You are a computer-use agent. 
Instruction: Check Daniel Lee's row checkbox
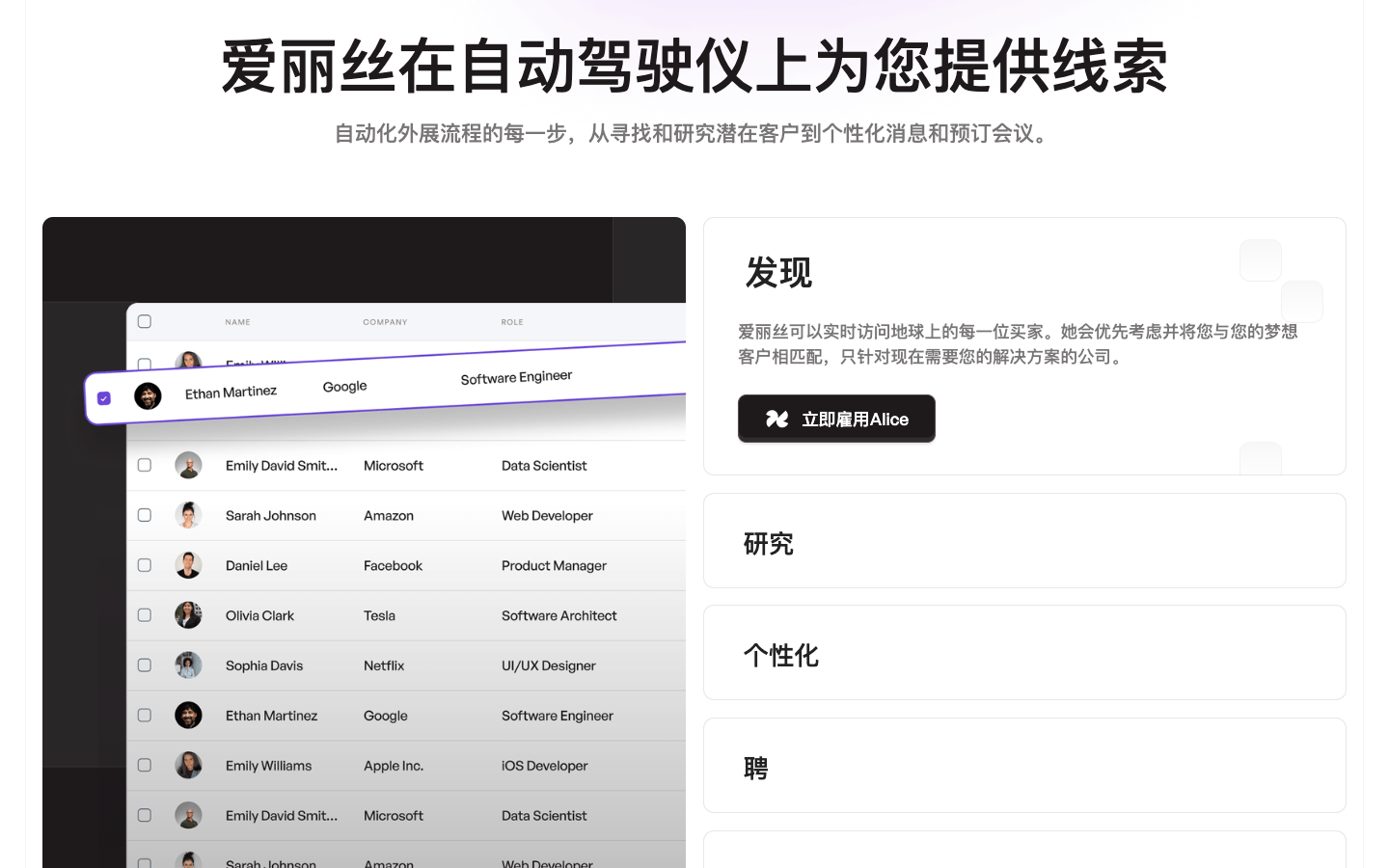point(144,565)
